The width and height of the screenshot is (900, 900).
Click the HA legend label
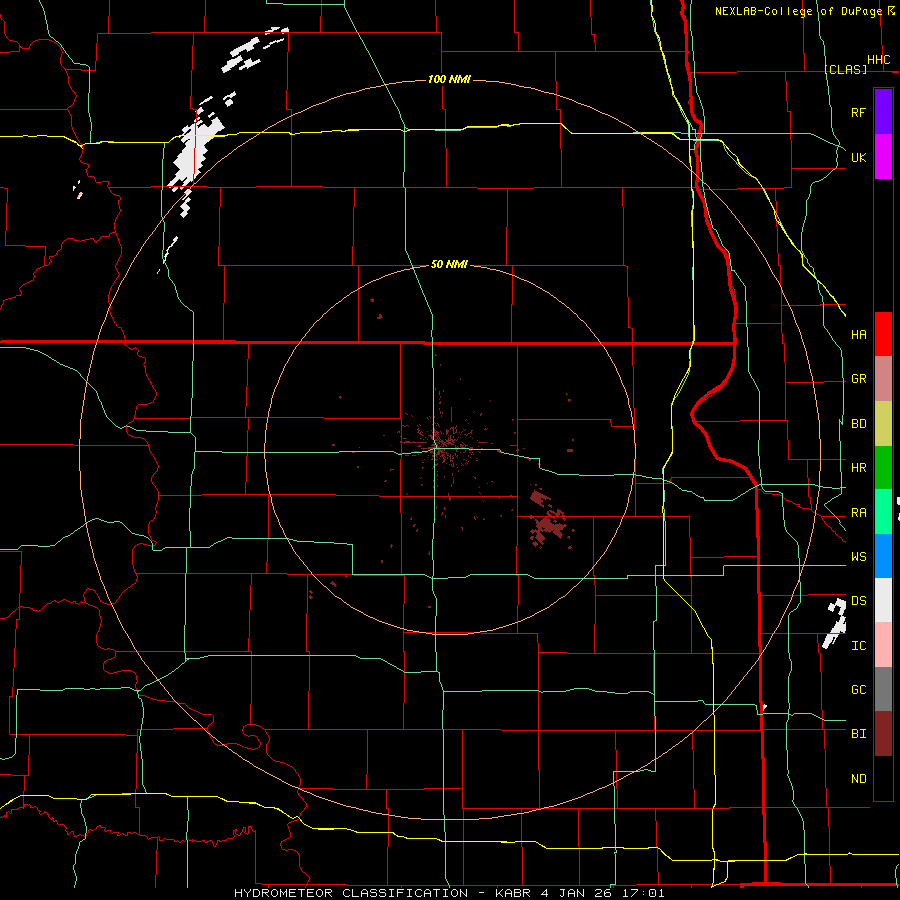(x=858, y=334)
